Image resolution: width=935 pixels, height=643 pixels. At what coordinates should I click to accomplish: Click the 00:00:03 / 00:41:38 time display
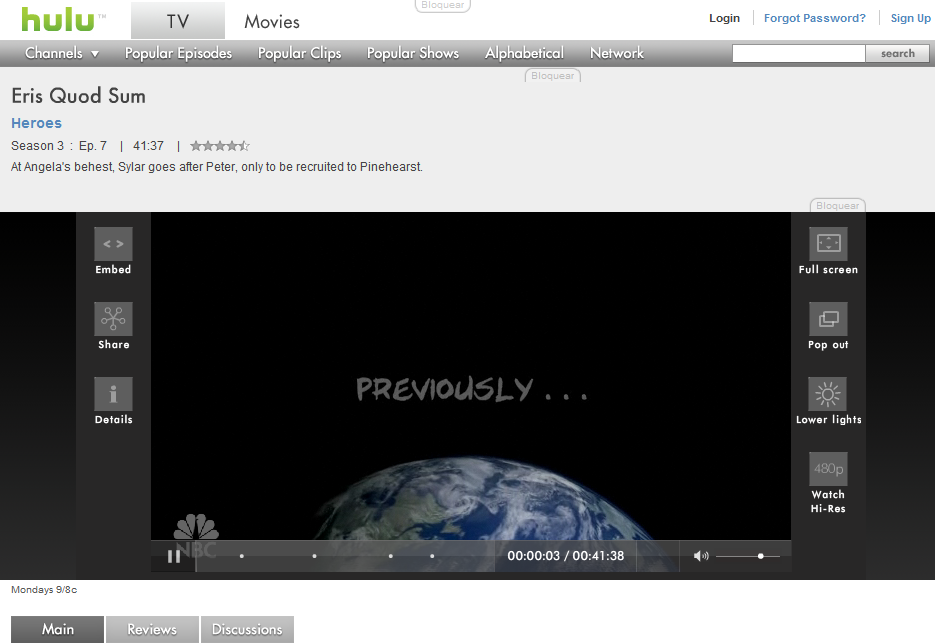565,556
